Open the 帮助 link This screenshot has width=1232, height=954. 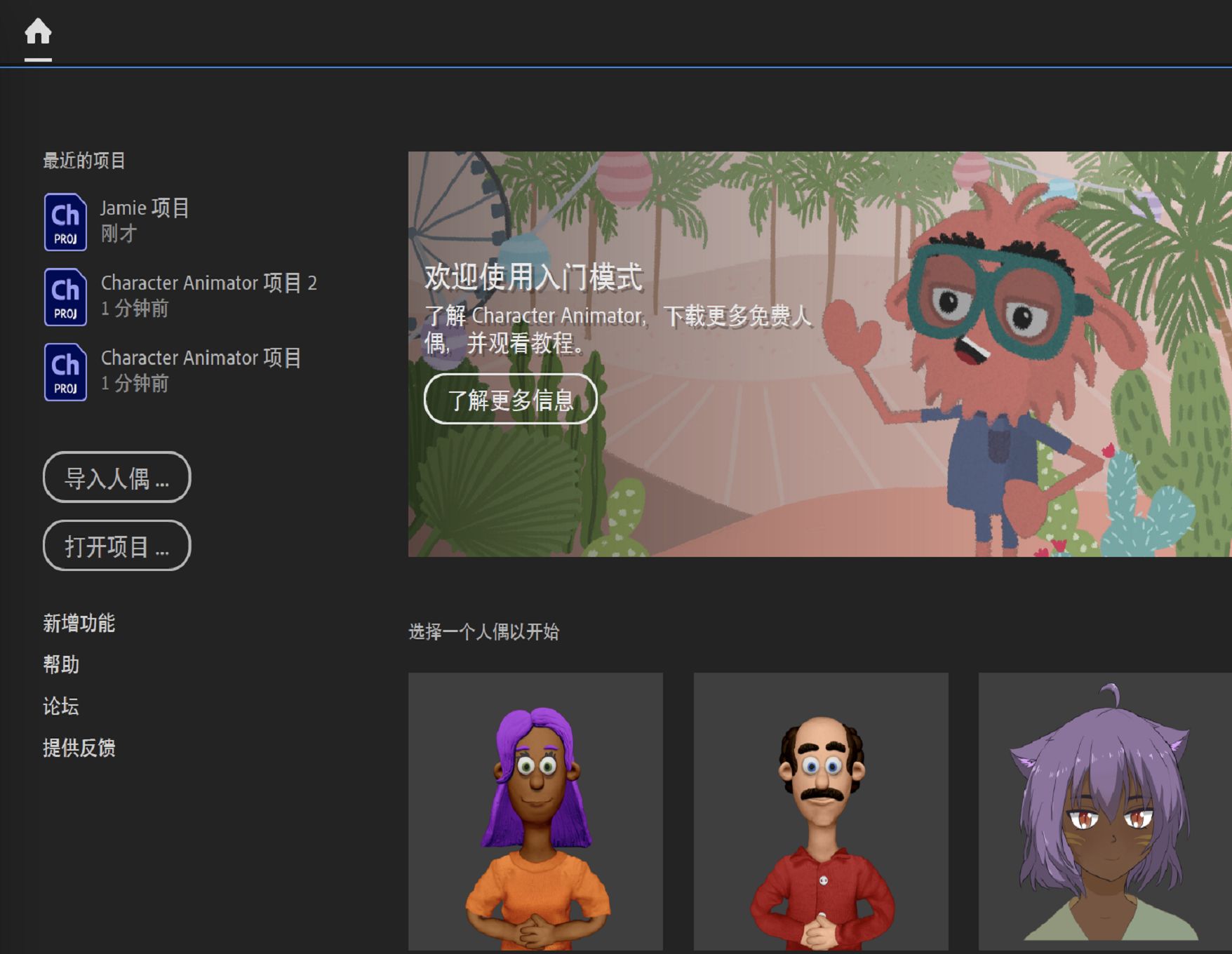tap(61, 664)
